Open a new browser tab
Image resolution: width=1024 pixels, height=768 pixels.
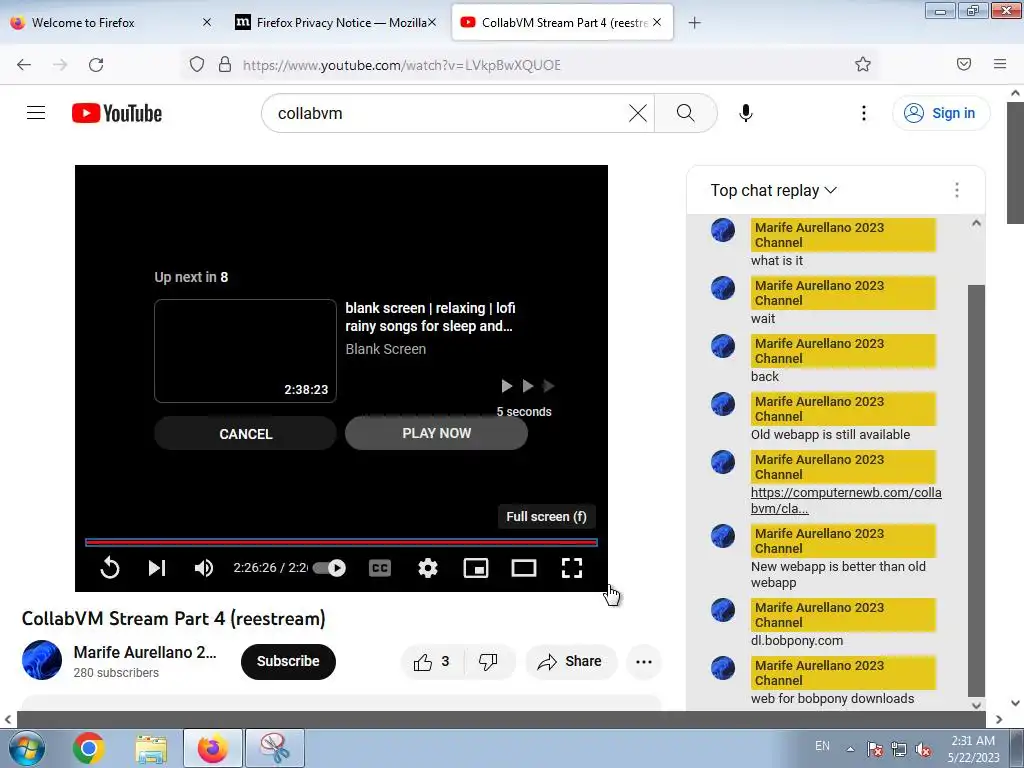694,23
